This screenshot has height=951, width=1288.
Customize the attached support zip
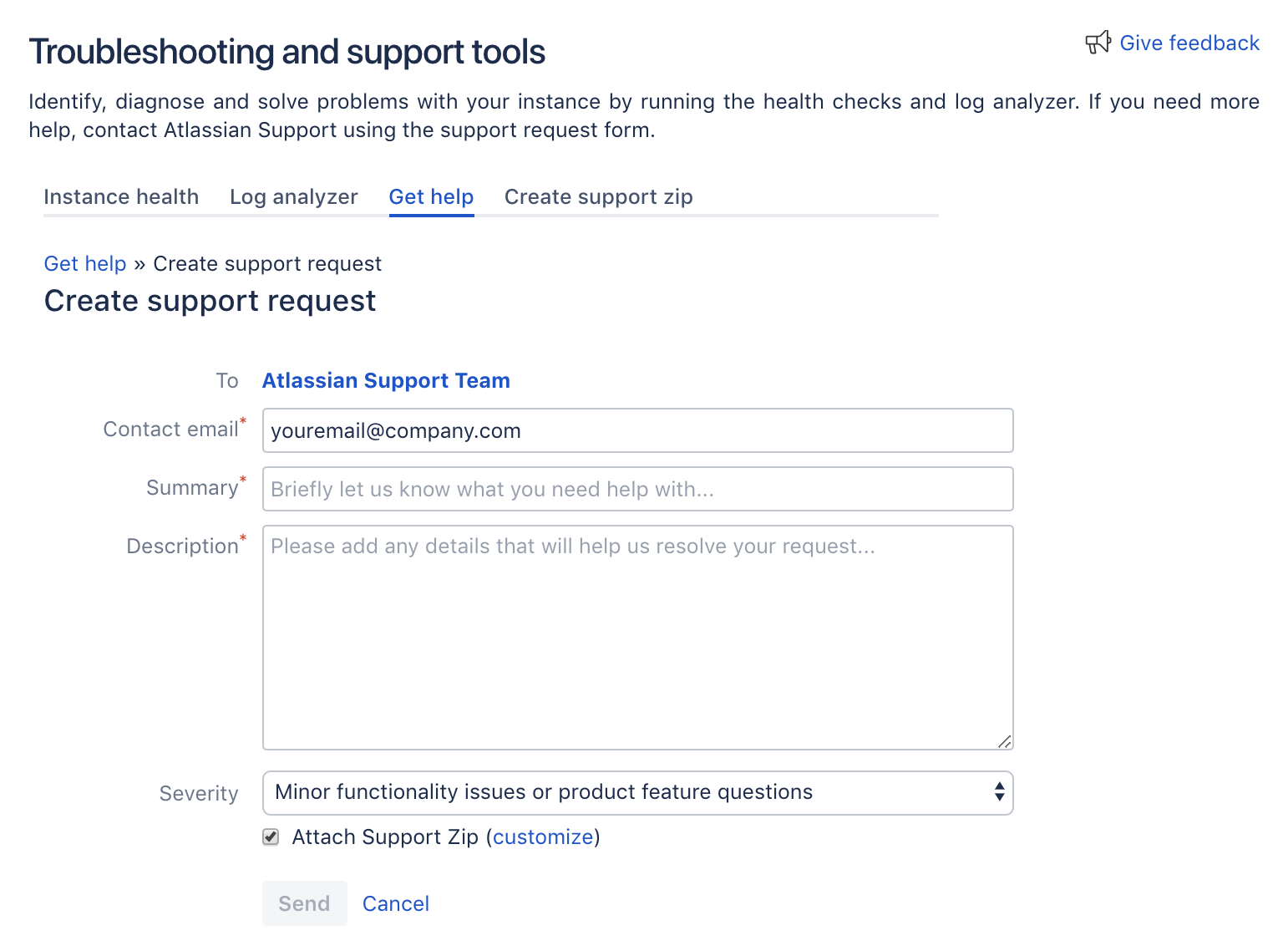[543, 837]
